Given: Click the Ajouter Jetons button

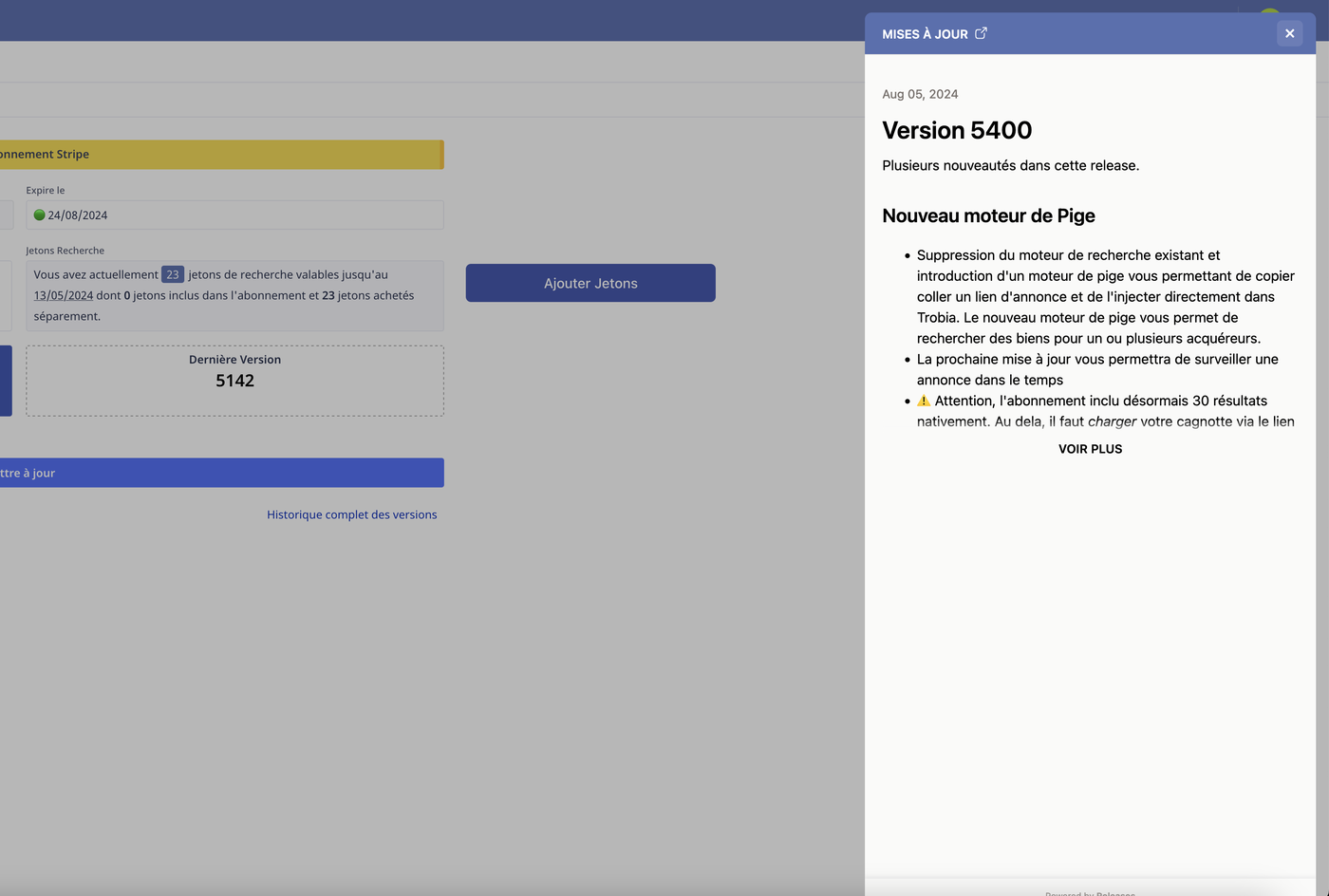Looking at the screenshot, I should pyautogui.click(x=590, y=283).
